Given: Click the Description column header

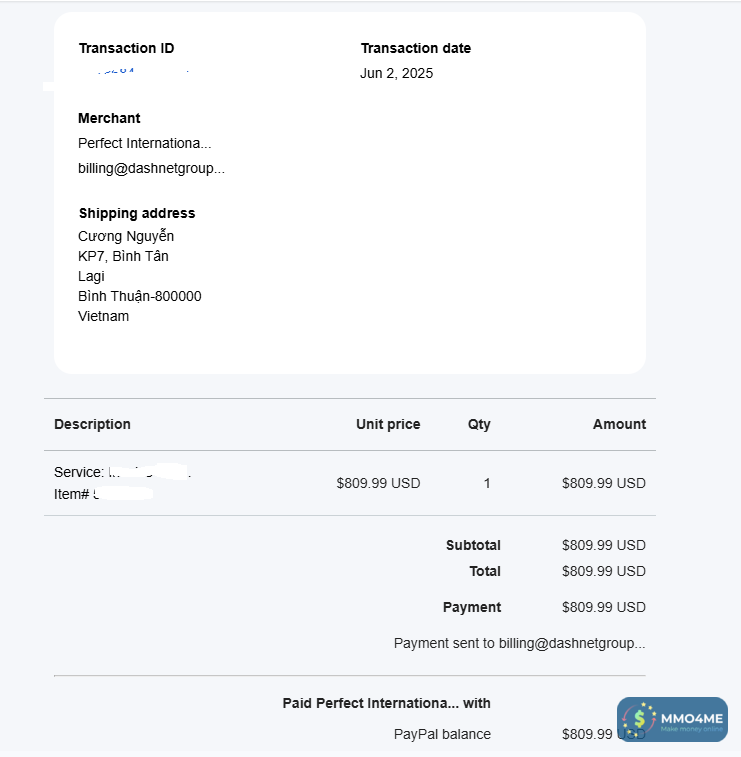Looking at the screenshot, I should pyautogui.click(x=92, y=424).
